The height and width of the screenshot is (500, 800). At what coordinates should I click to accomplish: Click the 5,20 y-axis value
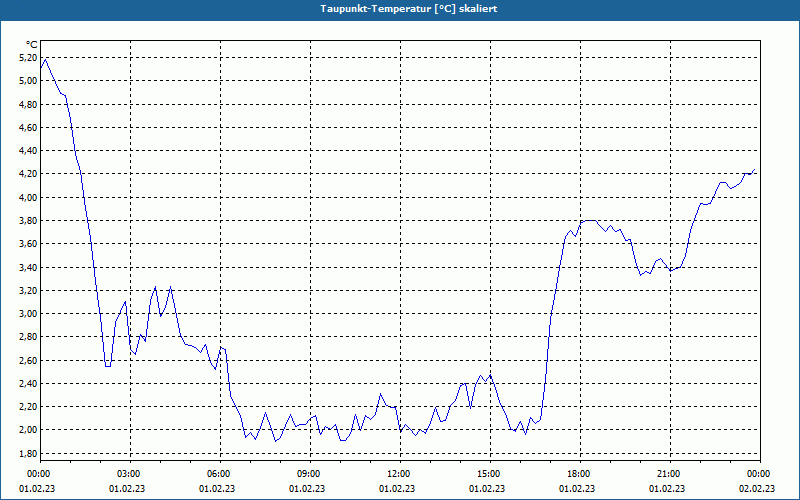click(28, 58)
